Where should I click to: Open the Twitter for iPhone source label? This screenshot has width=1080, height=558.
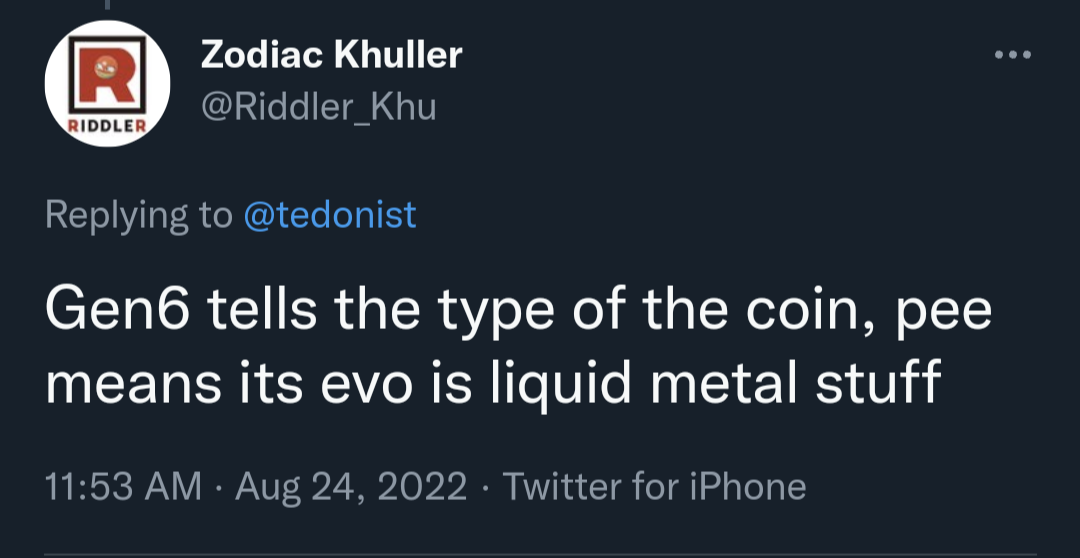654,486
